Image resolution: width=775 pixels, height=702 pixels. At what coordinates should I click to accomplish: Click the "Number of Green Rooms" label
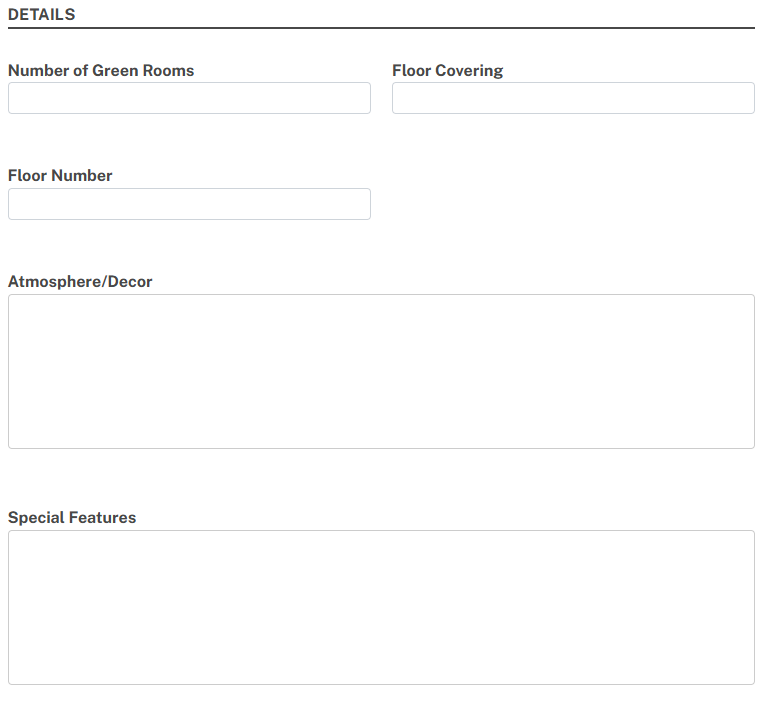(101, 70)
